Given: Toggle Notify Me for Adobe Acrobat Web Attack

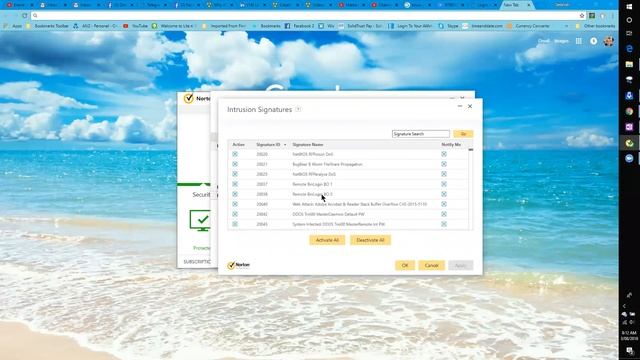Looking at the screenshot, I should [x=444, y=204].
